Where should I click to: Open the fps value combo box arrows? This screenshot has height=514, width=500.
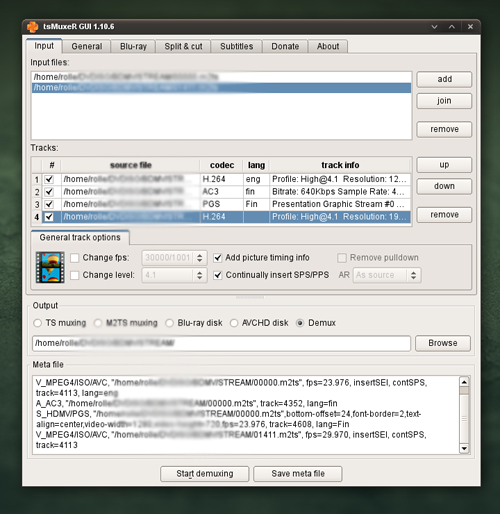(200, 258)
